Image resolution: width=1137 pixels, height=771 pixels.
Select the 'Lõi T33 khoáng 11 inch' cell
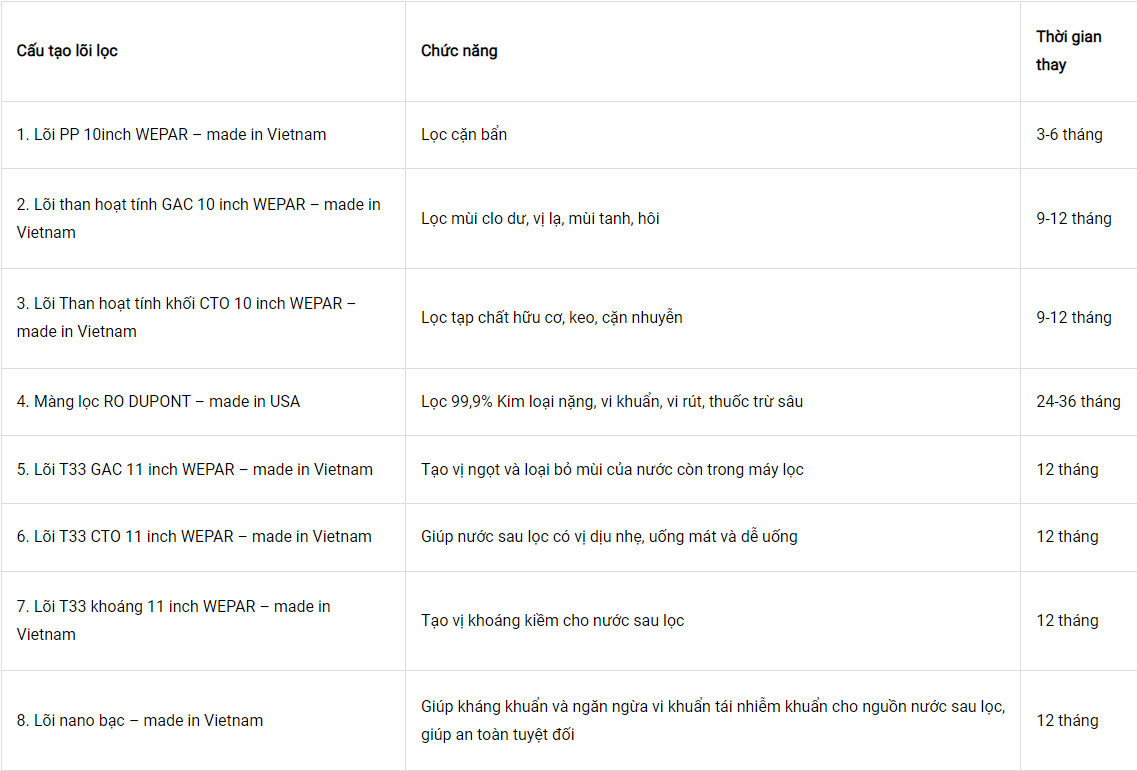tap(173, 620)
